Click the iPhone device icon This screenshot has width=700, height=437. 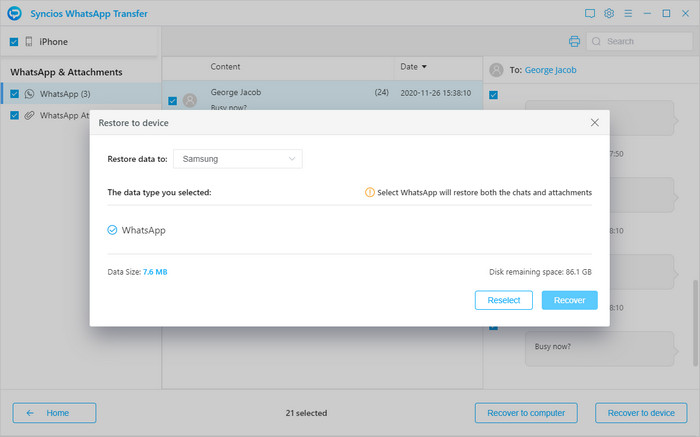tap(29, 42)
